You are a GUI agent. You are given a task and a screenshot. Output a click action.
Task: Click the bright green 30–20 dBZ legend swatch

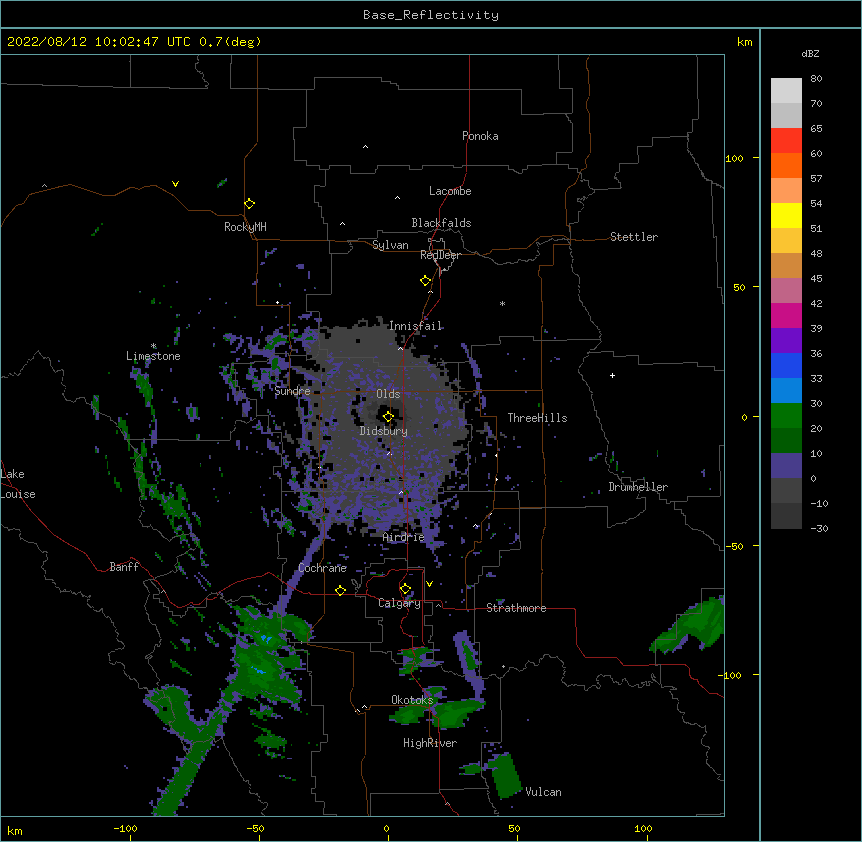[786, 416]
